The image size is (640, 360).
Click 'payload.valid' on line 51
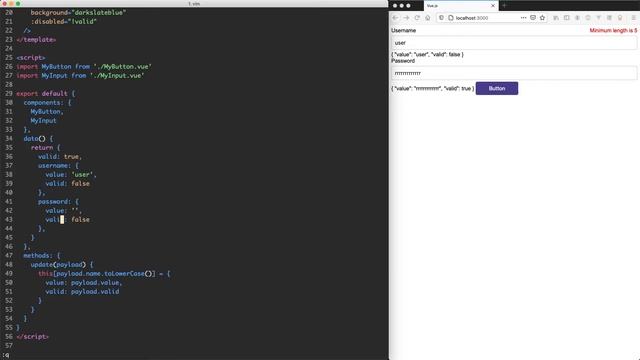pos(95,291)
